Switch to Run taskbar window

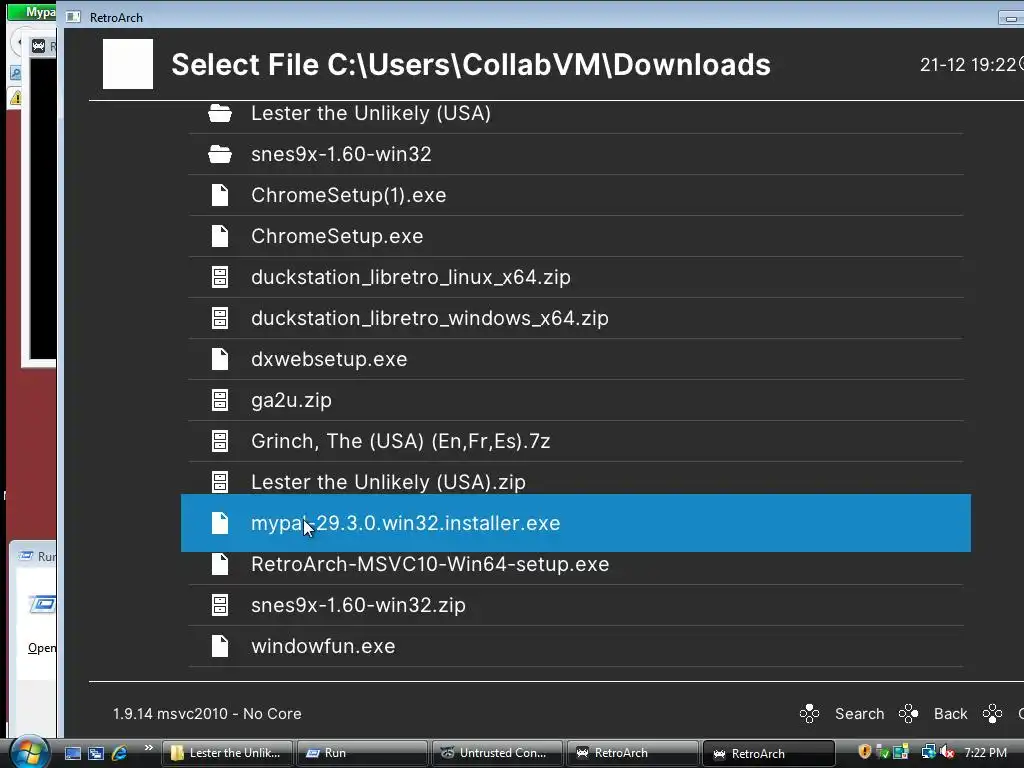[362, 753]
